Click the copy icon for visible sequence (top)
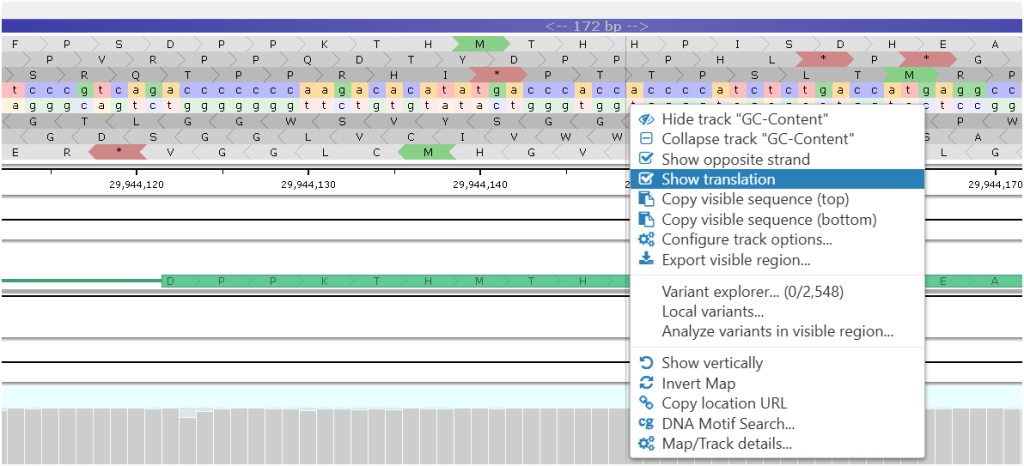 pyautogui.click(x=646, y=200)
